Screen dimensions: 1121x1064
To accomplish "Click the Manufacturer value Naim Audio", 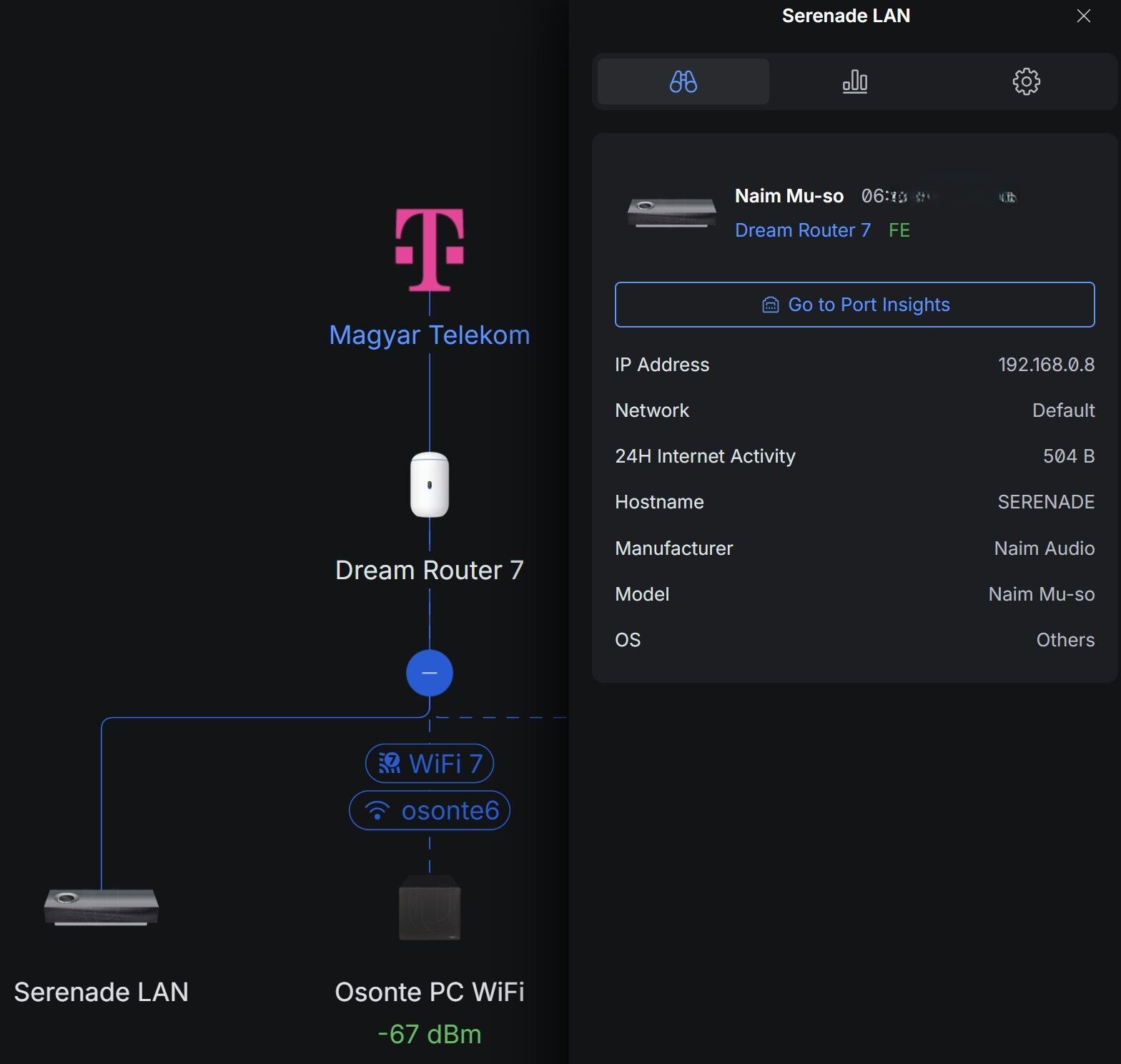I will click(1044, 548).
